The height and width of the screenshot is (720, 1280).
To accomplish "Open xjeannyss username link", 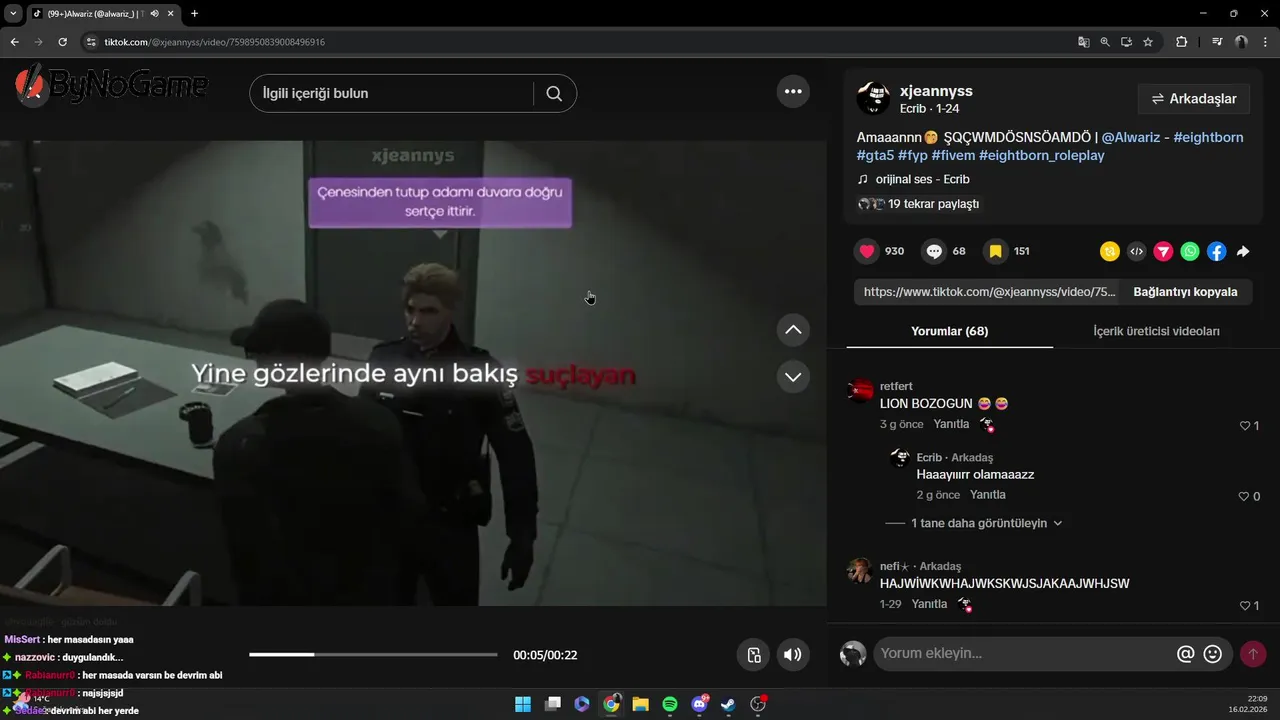I will [x=936, y=91].
